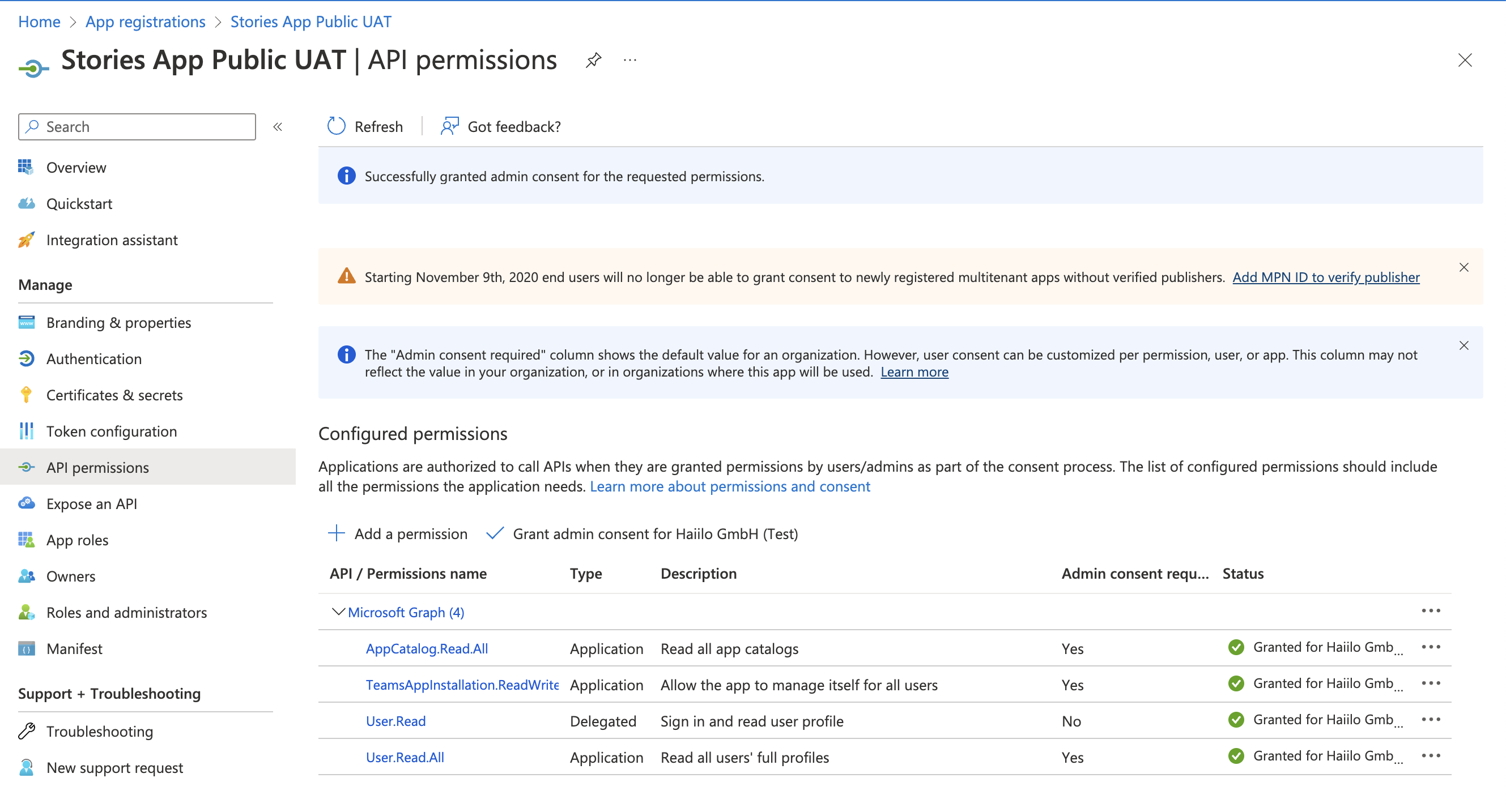This screenshot has width=1506, height=812.
Task: Click the Troubleshooting wrench icon
Action: click(x=25, y=732)
